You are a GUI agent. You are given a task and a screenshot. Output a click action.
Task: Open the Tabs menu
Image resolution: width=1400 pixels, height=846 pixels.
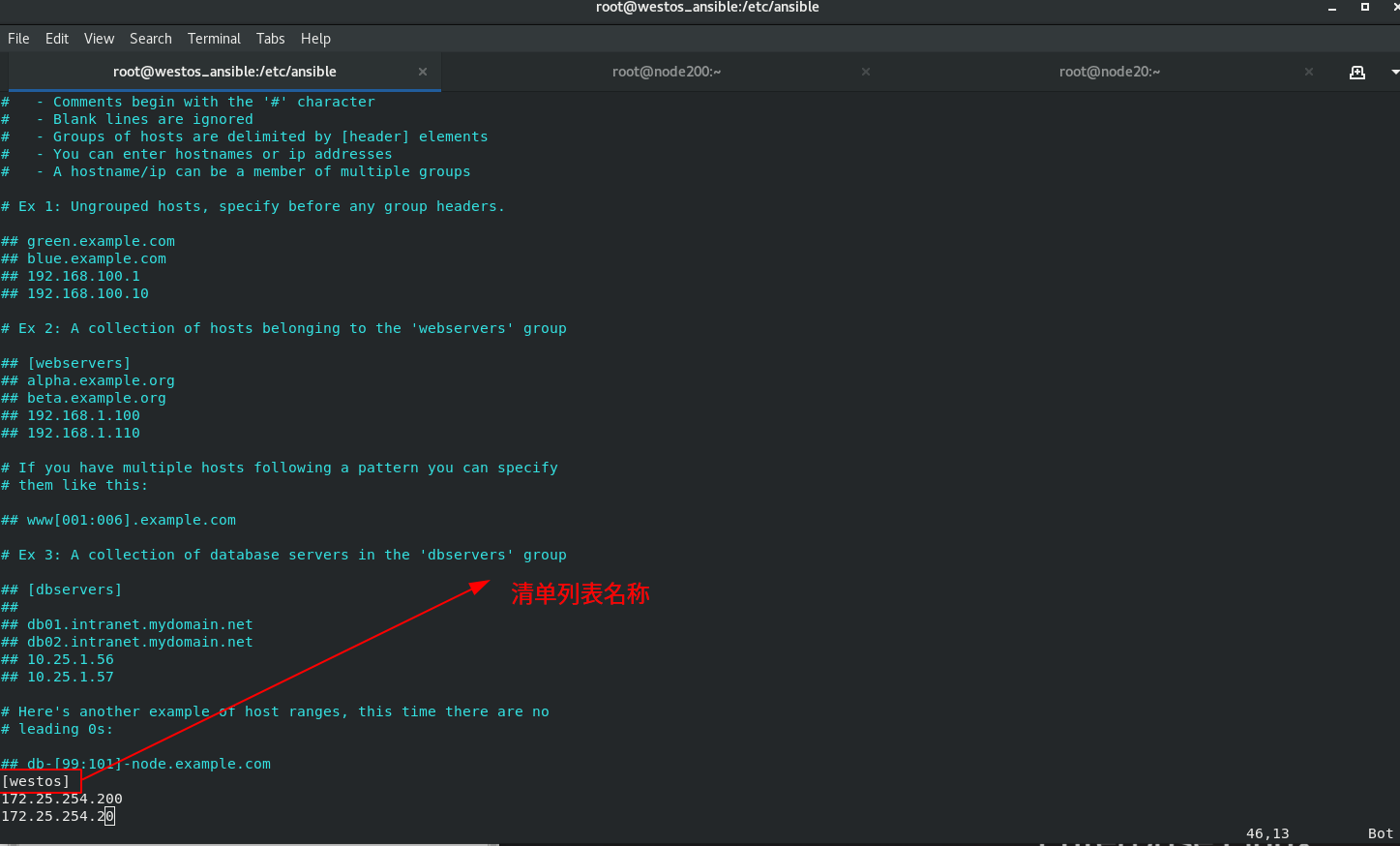click(x=271, y=39)
